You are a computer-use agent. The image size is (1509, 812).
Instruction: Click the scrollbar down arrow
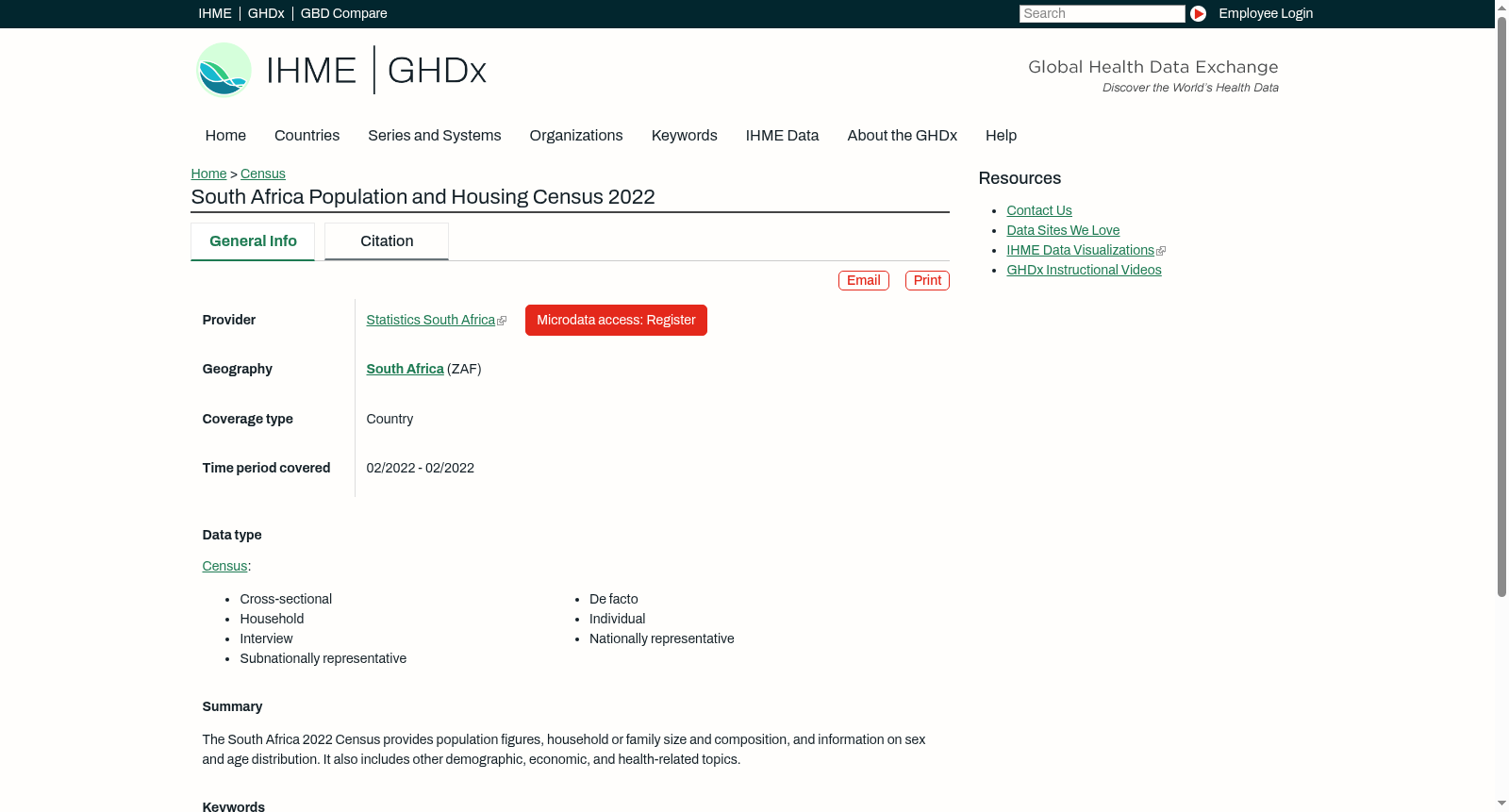click(x=1501, y=804)
